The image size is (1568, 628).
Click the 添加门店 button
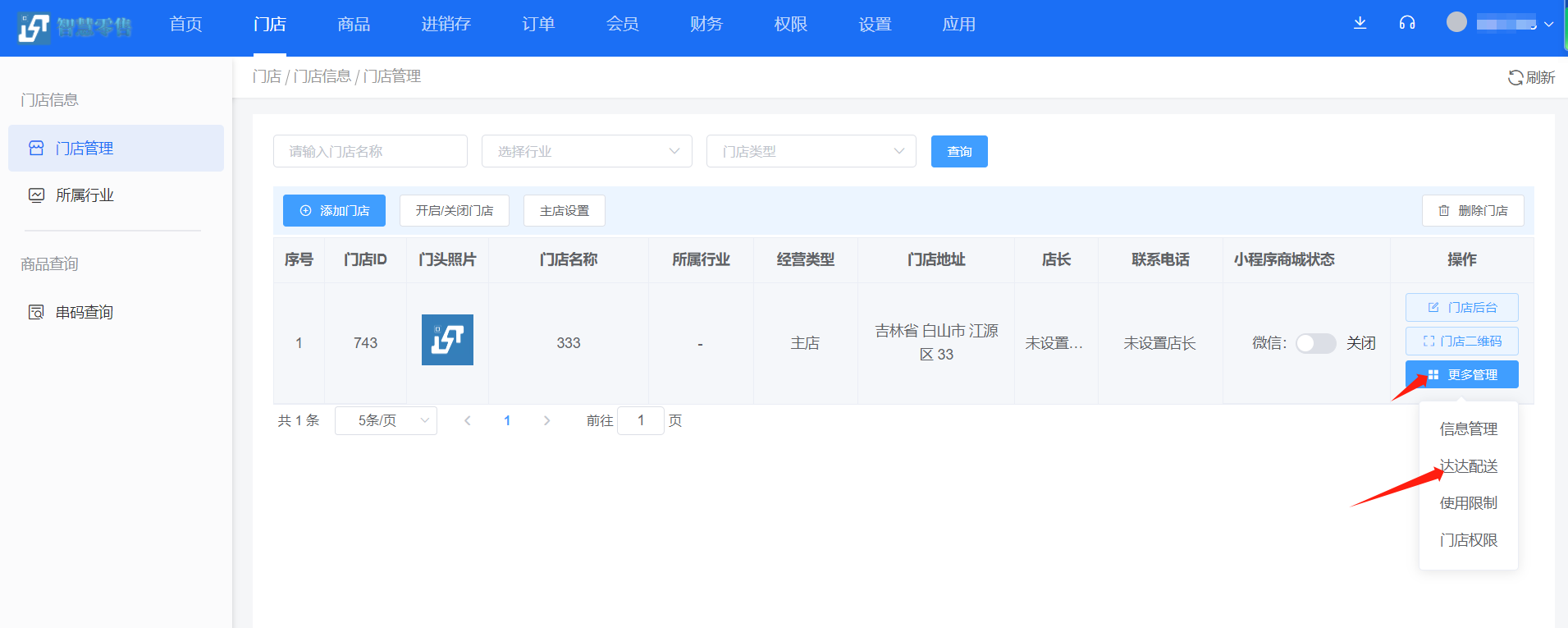point(334,211)
